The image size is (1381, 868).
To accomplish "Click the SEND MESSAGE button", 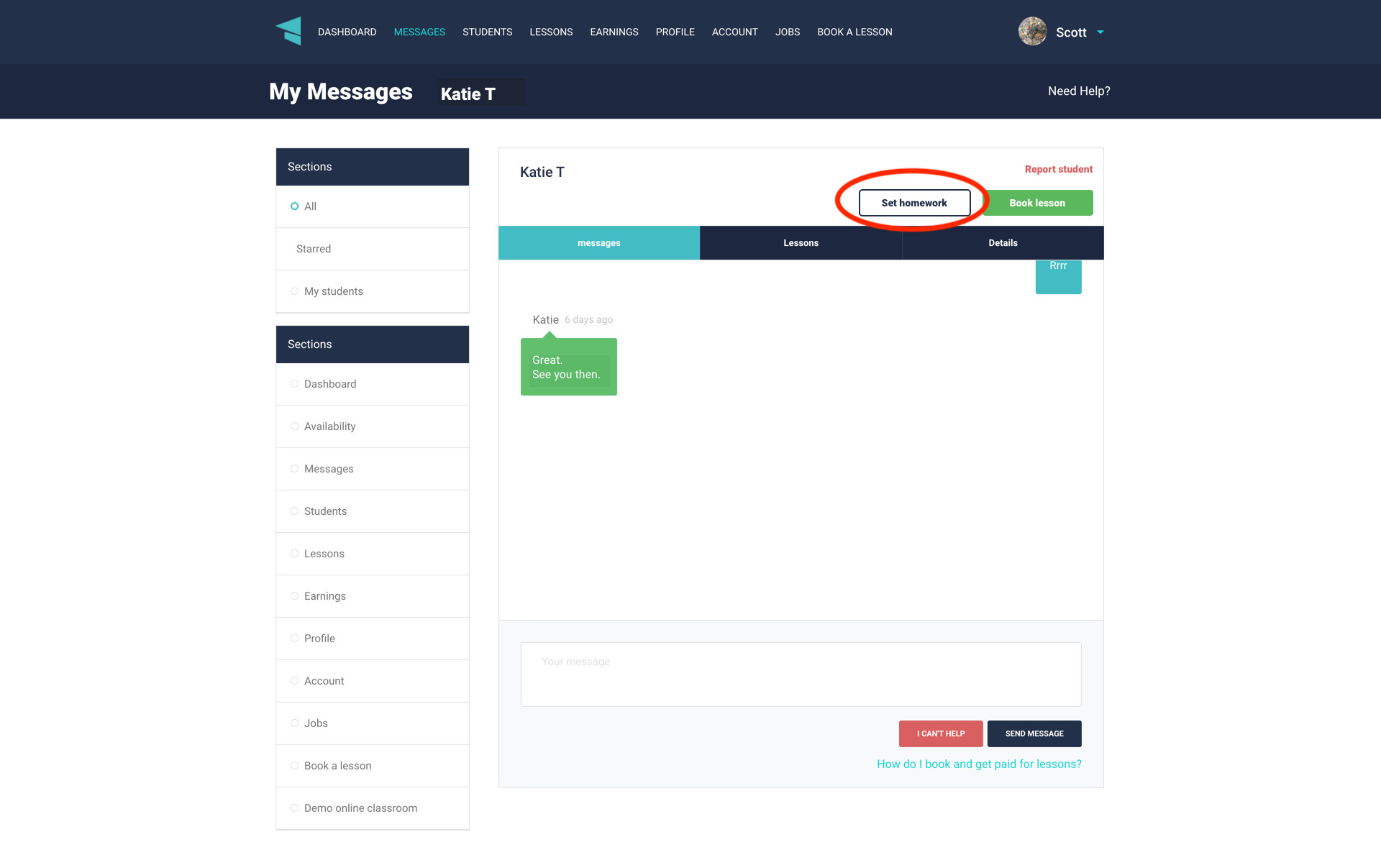I will pyautogui.click(x=1034, y=734).
